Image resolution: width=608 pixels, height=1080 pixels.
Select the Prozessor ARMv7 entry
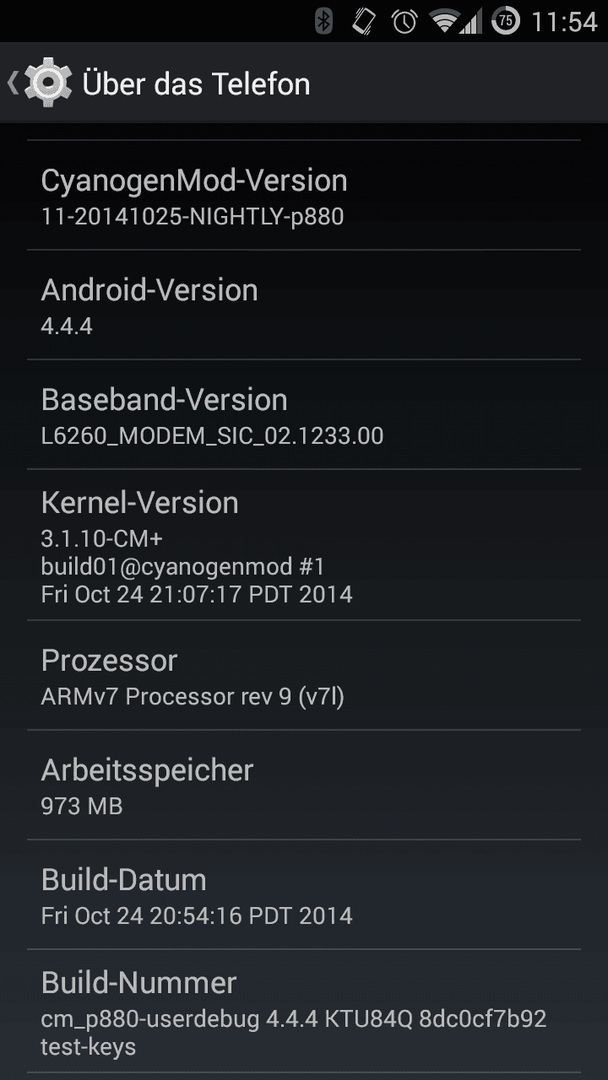click(304, 675)
